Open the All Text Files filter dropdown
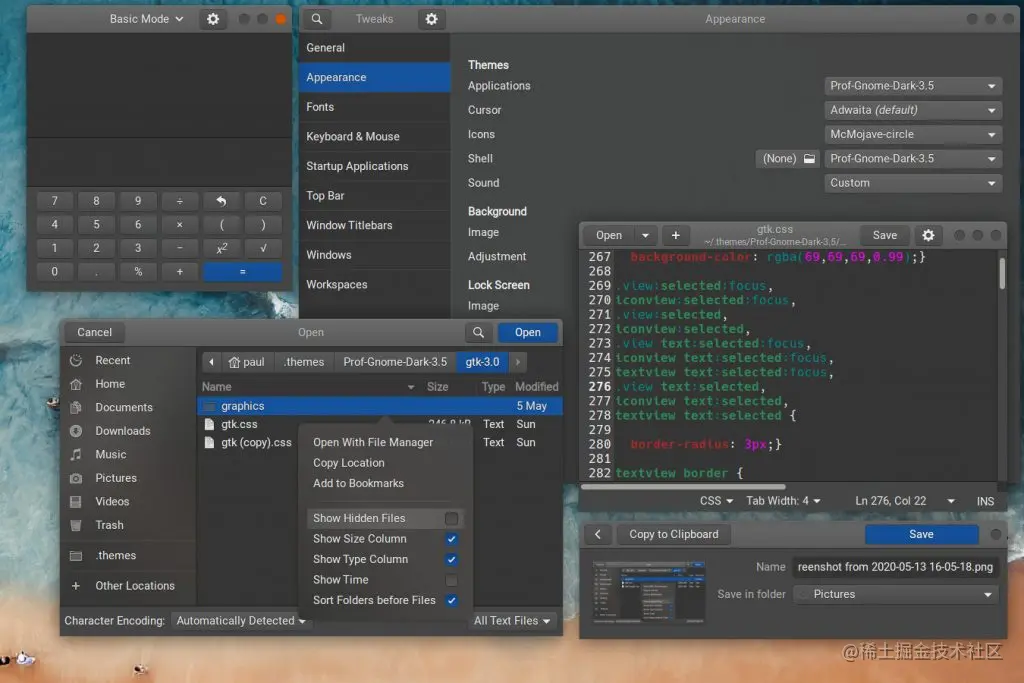 513,621
